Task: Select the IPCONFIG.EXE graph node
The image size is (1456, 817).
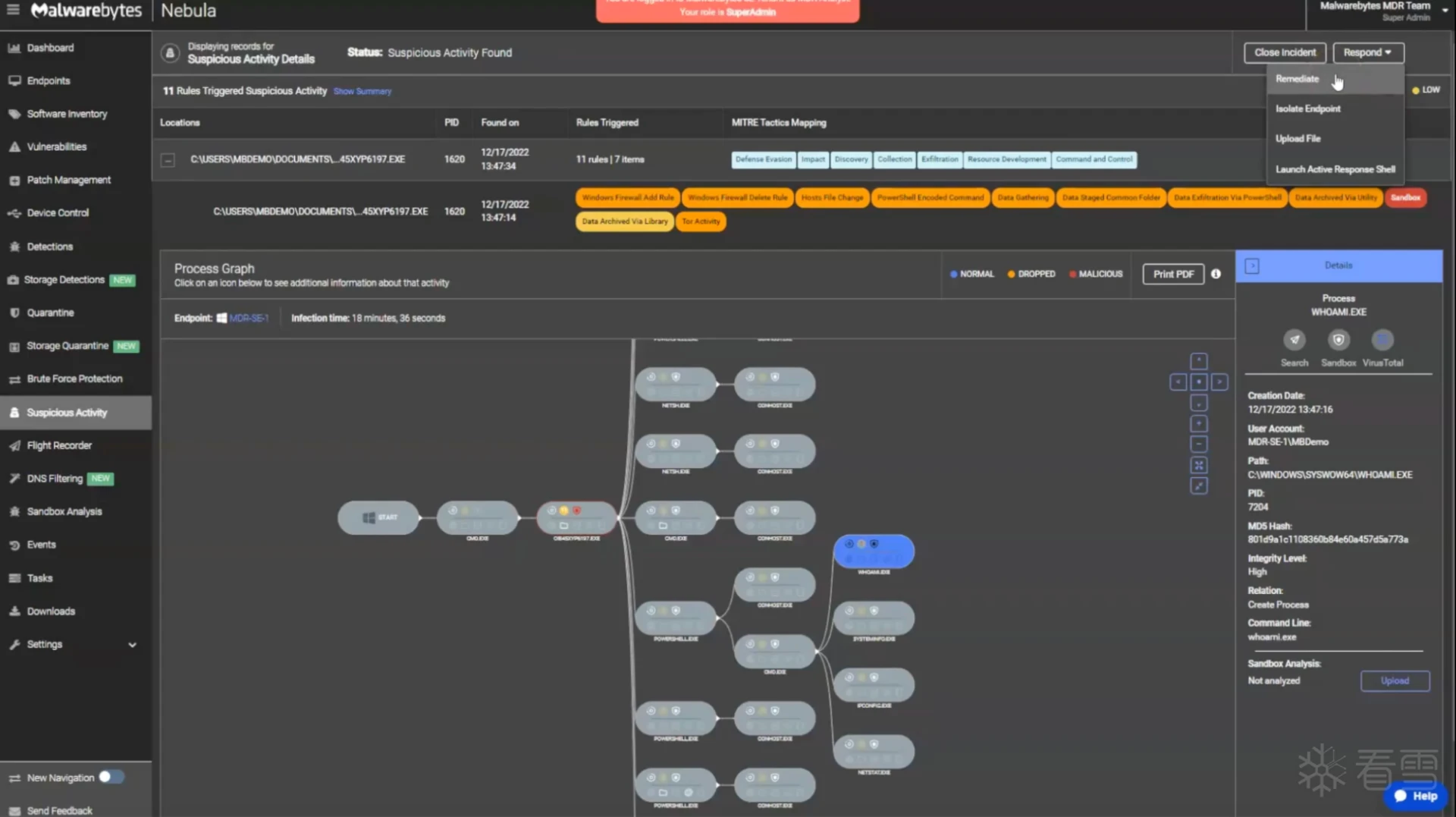Action: pos(874,684)
